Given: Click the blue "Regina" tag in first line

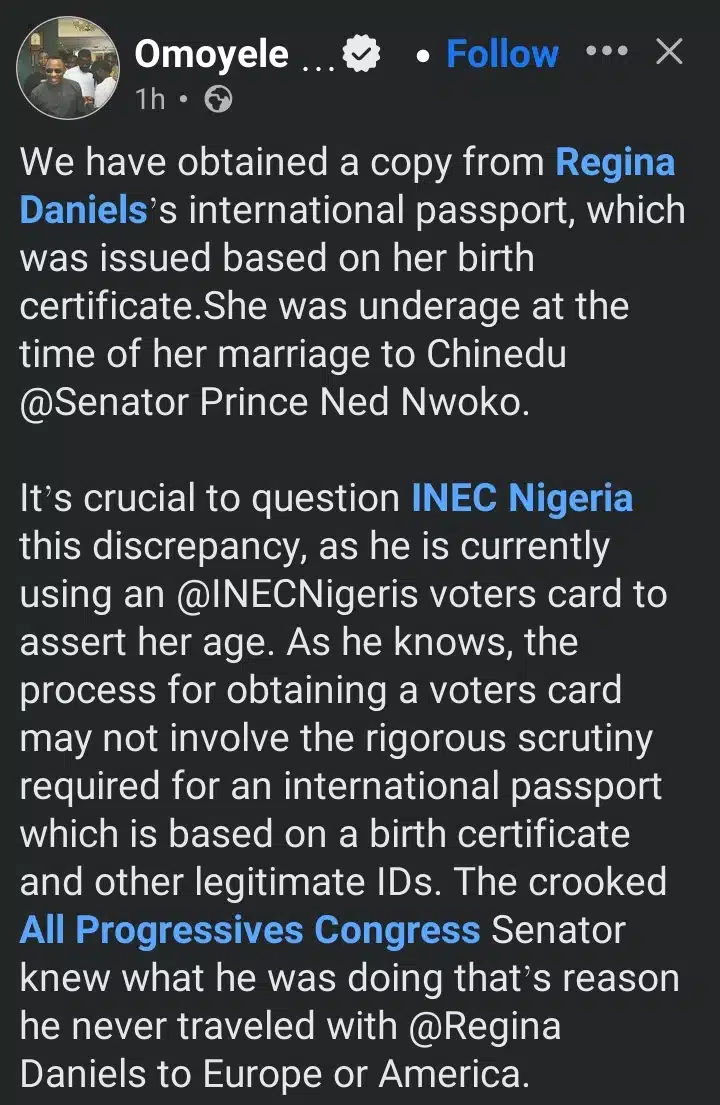Looking at the screenshot, I should tap(615, 162).
